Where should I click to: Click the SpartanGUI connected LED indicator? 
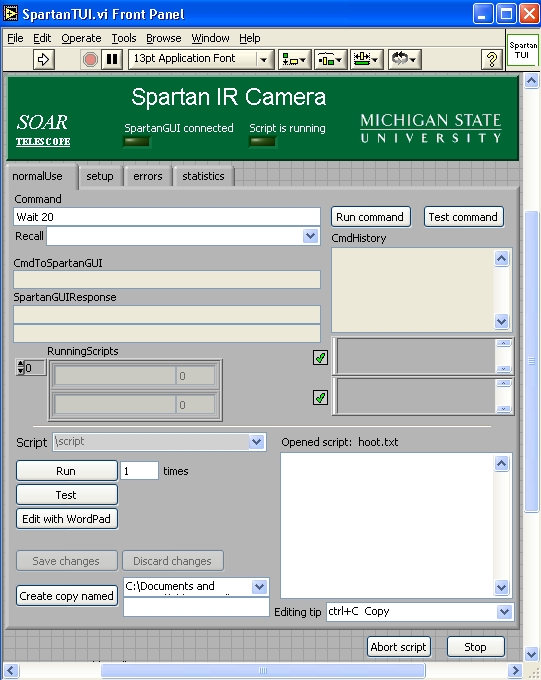point(137,141)
